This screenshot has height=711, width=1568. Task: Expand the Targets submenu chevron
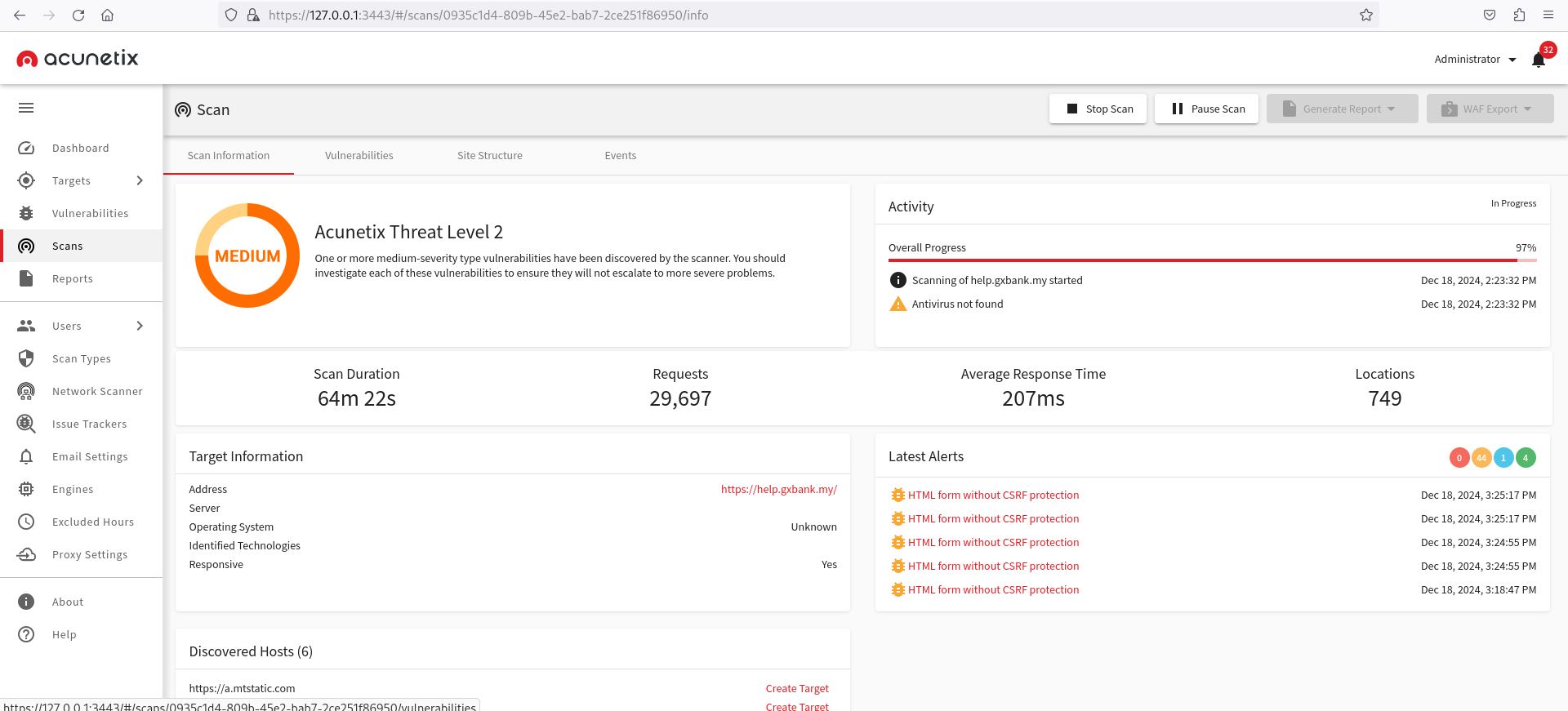tap(140, 180)
